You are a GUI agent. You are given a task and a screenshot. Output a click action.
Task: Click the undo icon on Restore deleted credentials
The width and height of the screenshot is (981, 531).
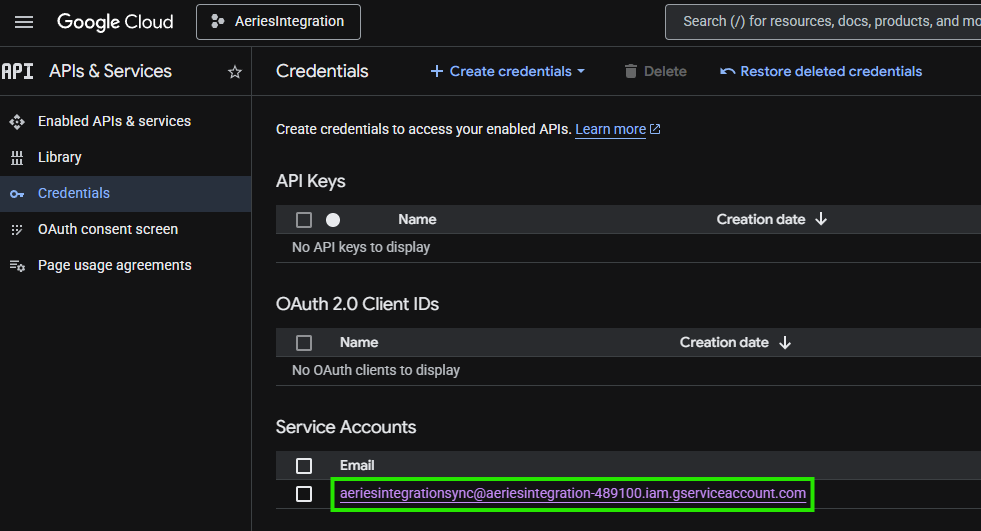pos(727,71)
